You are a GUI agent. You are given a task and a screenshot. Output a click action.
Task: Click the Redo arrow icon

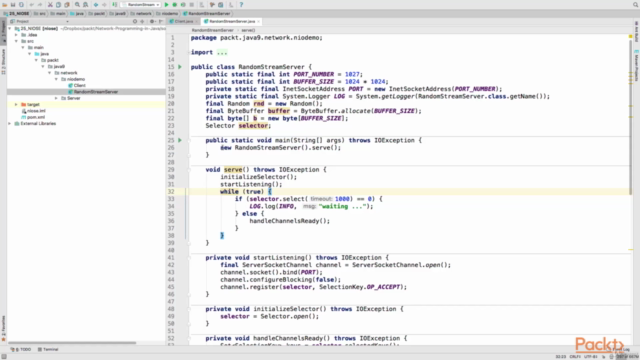[x=40, y=4]
